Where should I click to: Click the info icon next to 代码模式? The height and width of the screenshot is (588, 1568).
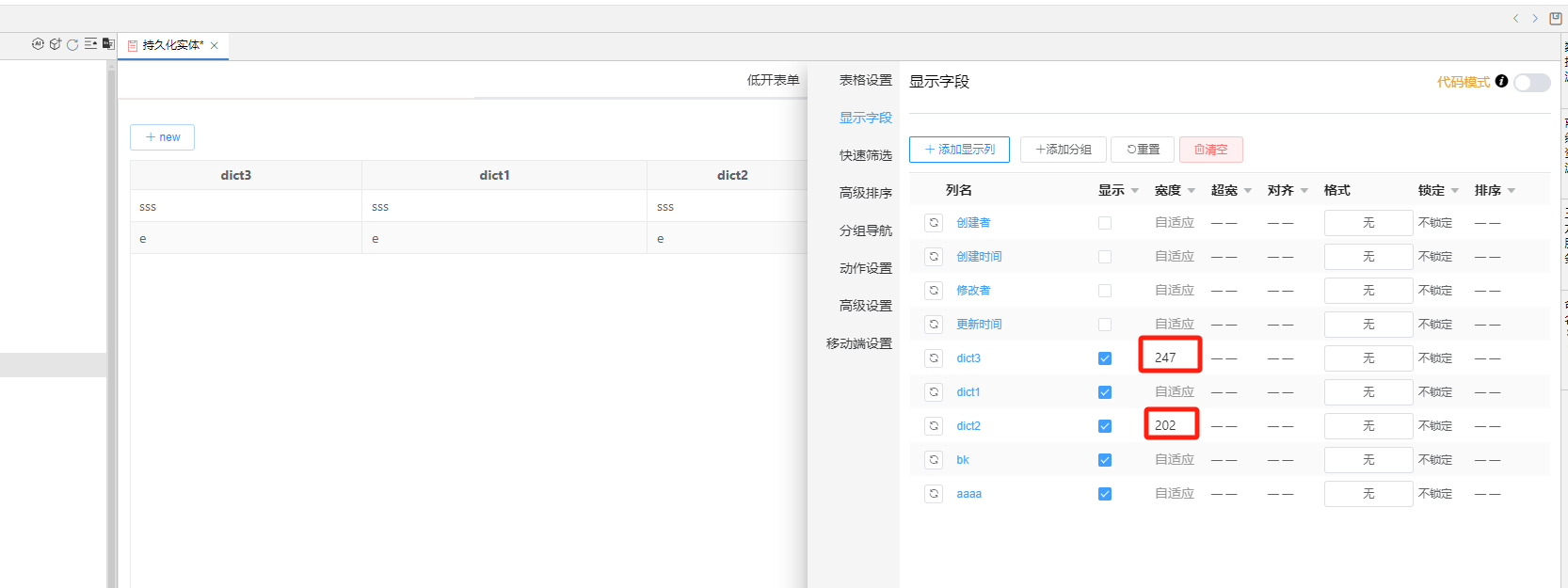[x=1501, y=82]
